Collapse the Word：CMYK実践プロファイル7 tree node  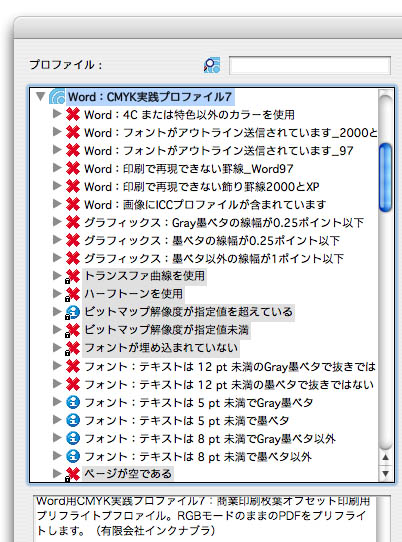pyautogui.click(x=41, y=96)
